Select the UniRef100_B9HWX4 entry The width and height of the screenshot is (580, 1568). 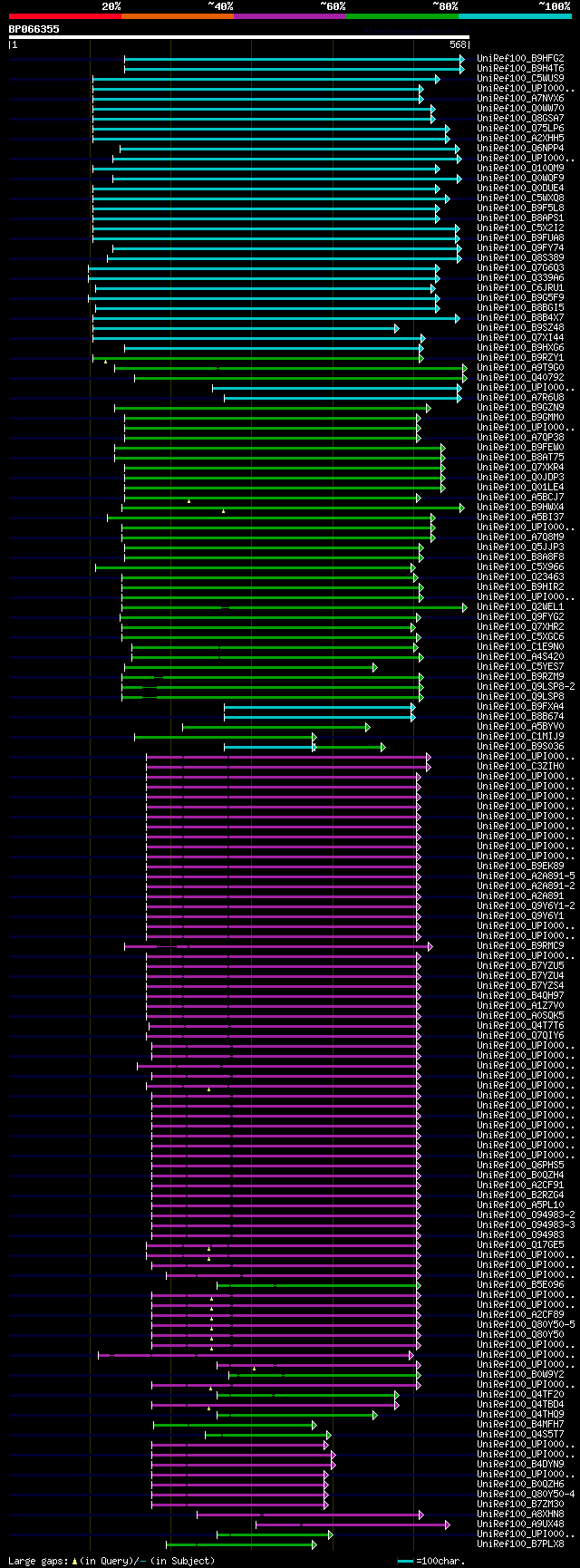(520, 507)
